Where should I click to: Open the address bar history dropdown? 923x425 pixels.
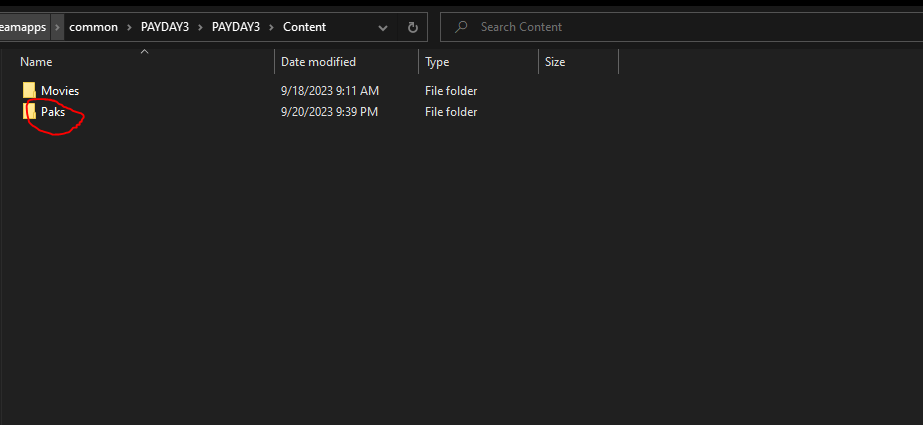(x=383, y=27)
